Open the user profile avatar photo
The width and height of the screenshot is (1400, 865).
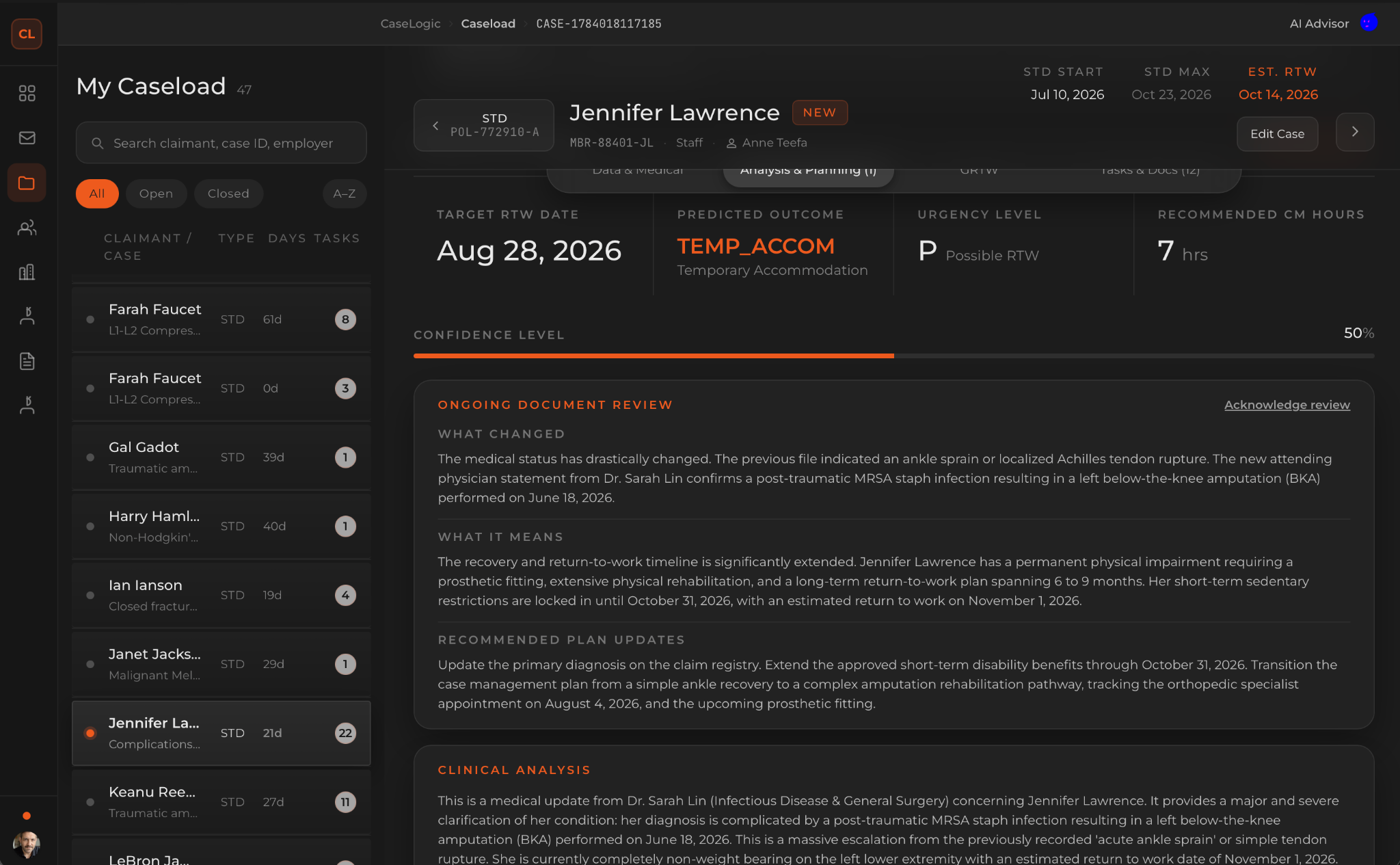point(27,844)
